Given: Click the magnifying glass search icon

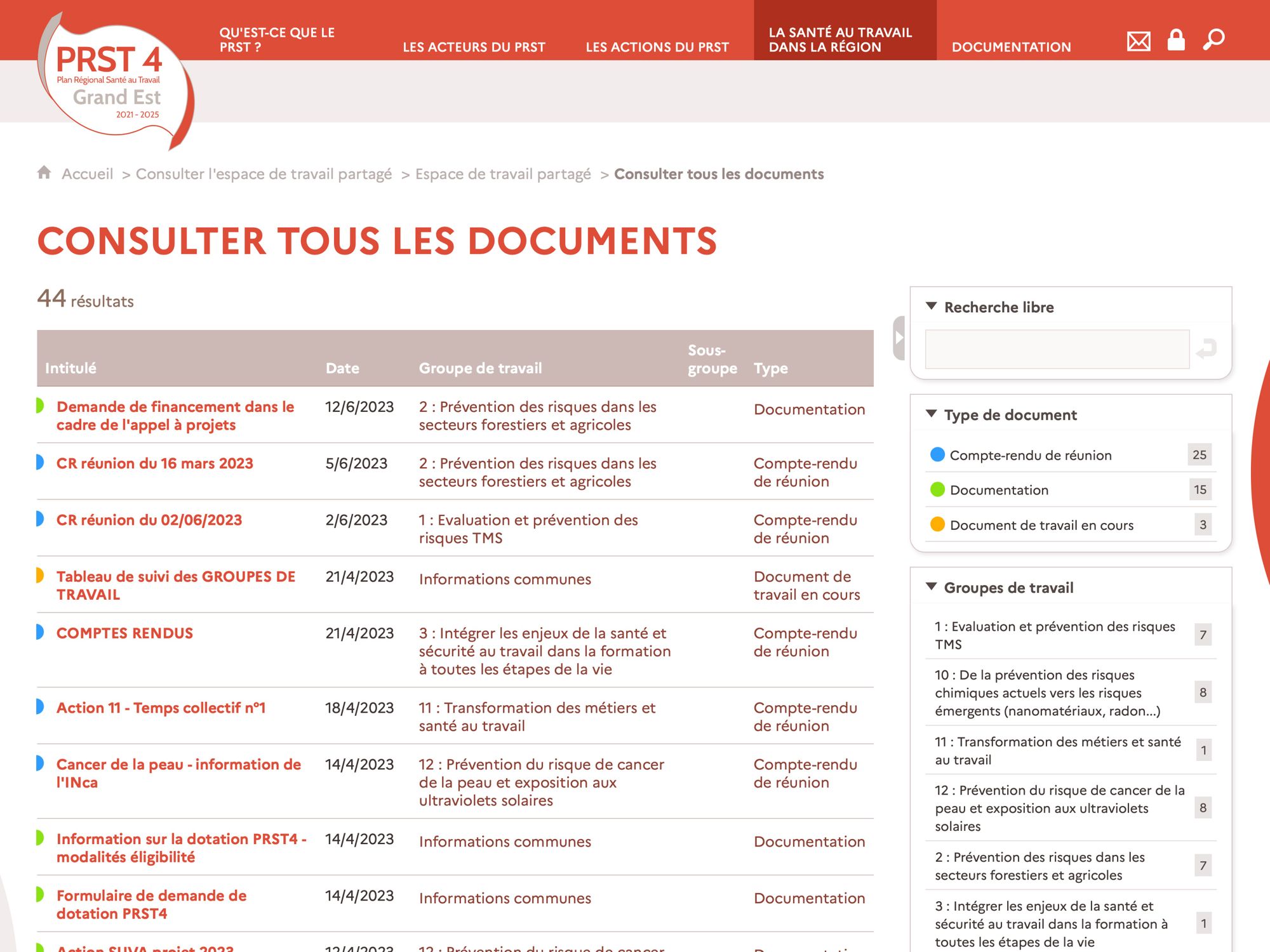Looking at the screenshot, I should tap(1213, 39).
